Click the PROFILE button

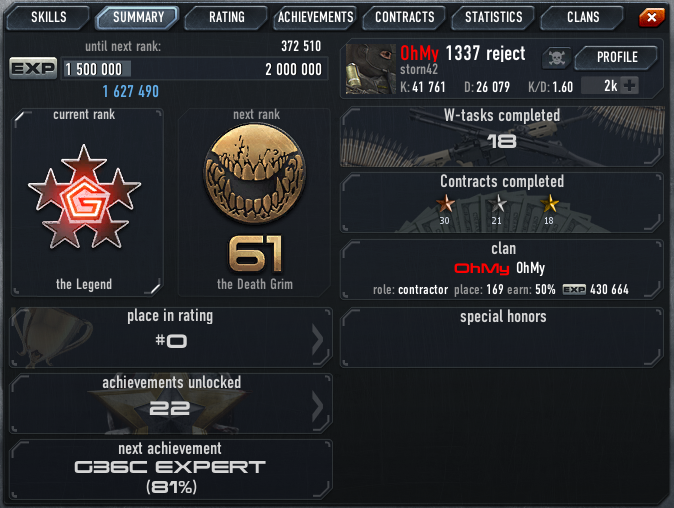pyautogui.click(x=617, y=57)
